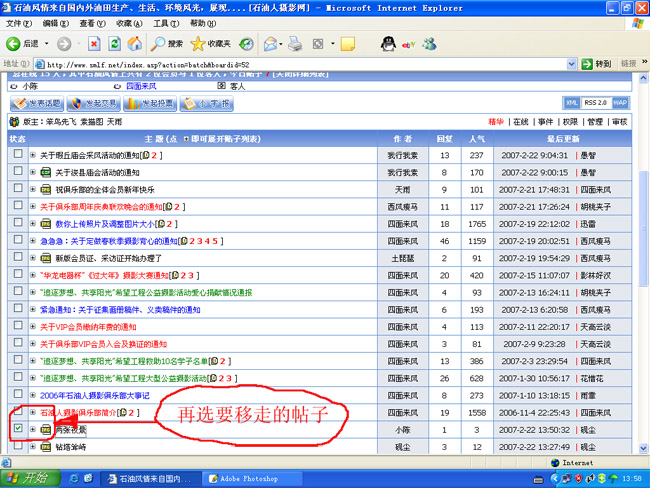Open topic 教你上传照片及调整图片大小

click(x=105, y=224)
